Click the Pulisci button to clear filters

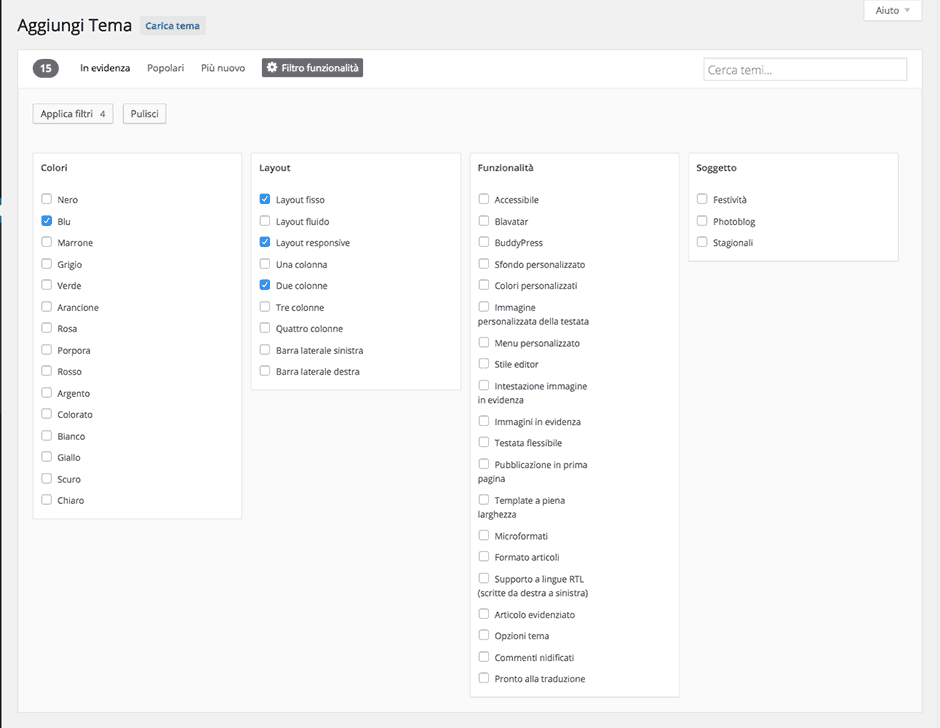point(144,114)
